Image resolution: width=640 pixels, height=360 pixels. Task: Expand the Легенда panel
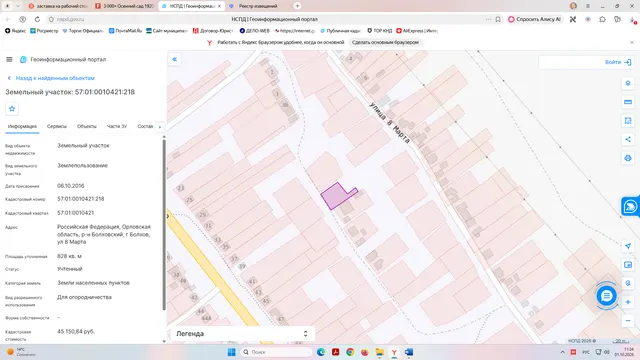[x=242, y=334]
